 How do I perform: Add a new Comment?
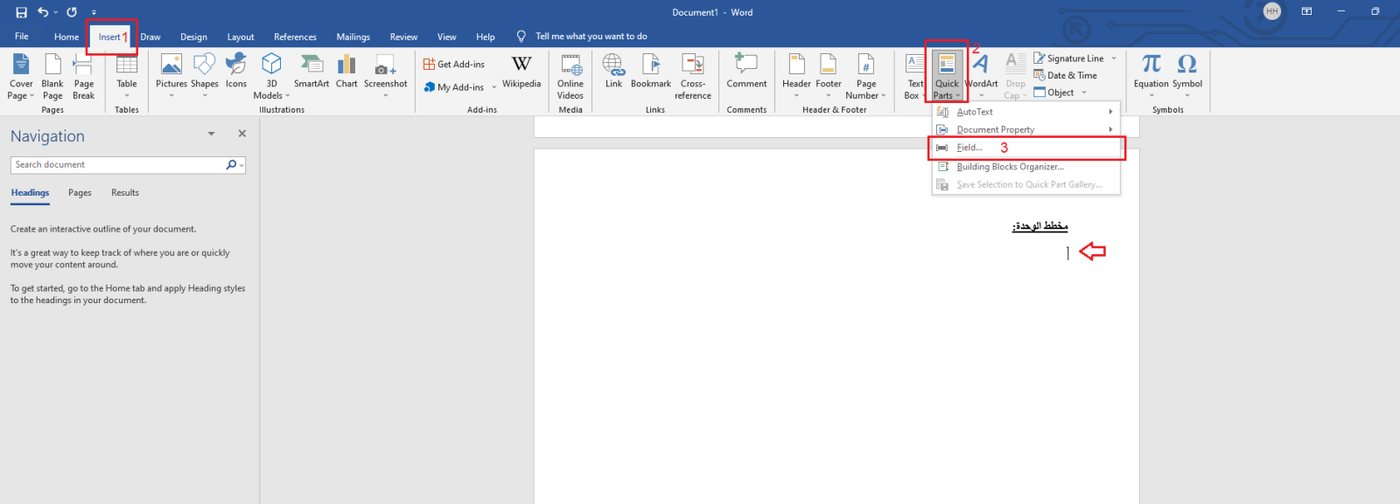pos(746,72)
